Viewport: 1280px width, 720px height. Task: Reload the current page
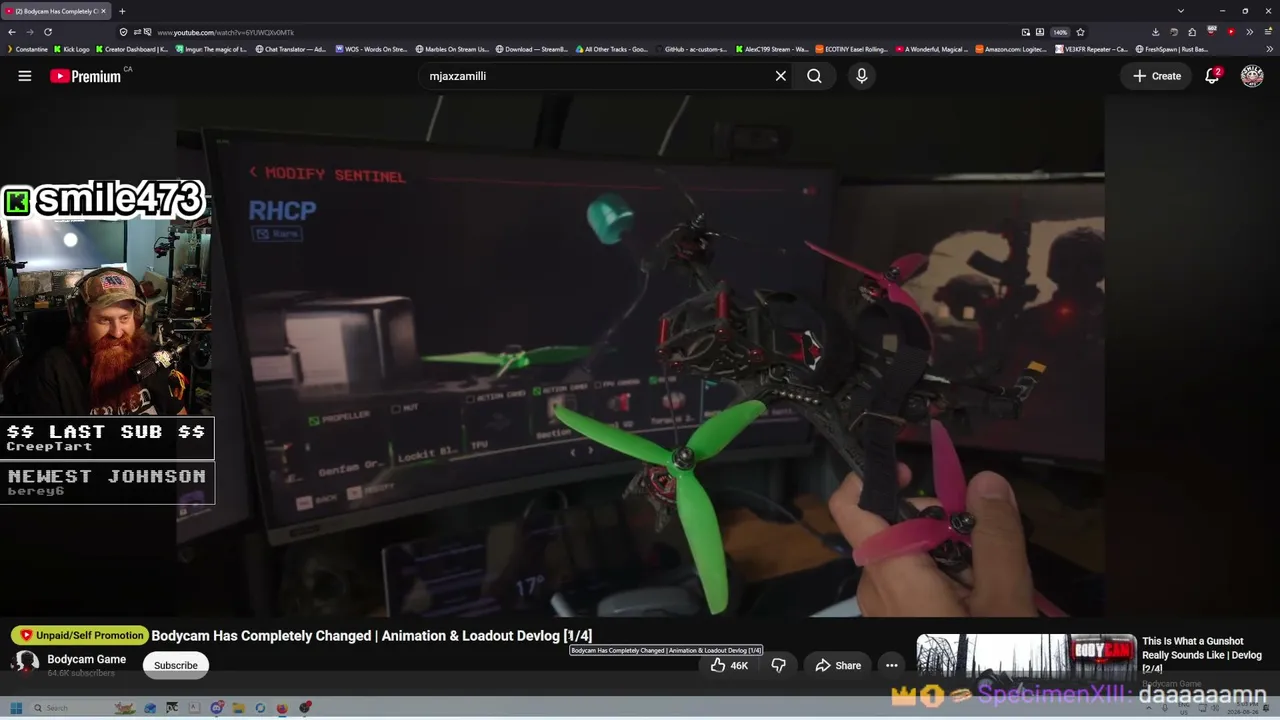48,32
